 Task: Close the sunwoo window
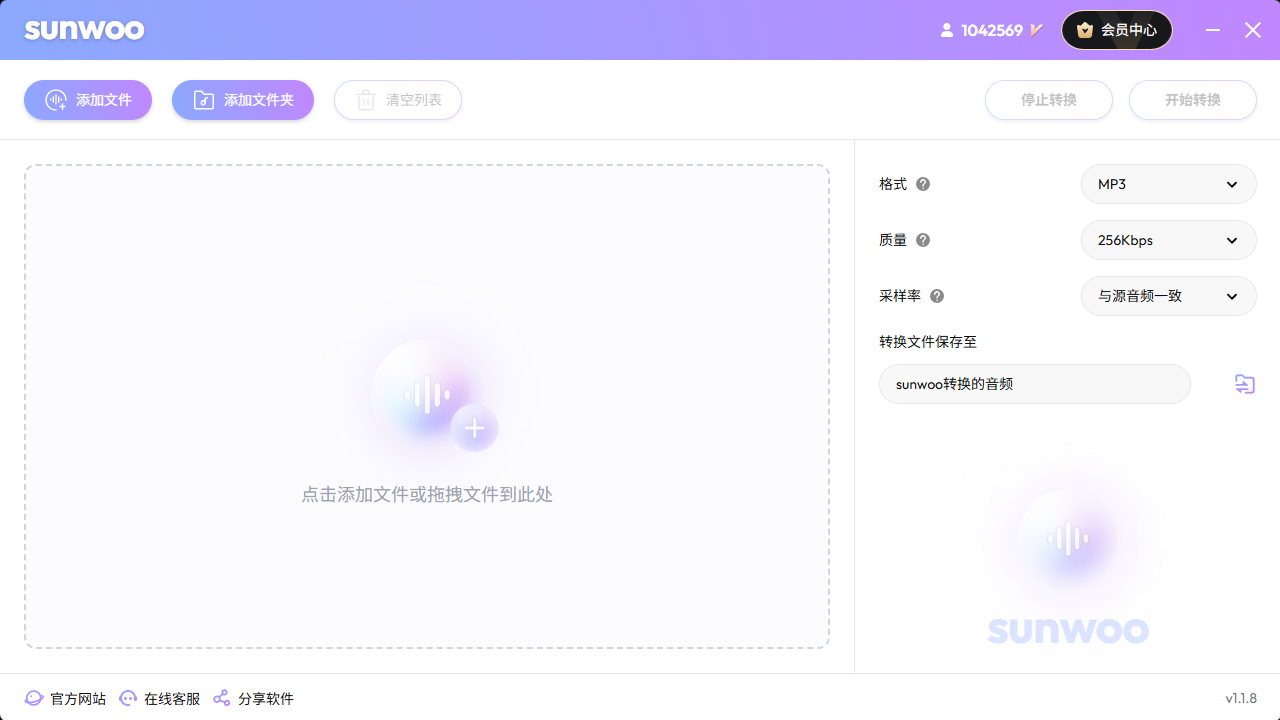pyautogui.click(x=1253, y=30)
